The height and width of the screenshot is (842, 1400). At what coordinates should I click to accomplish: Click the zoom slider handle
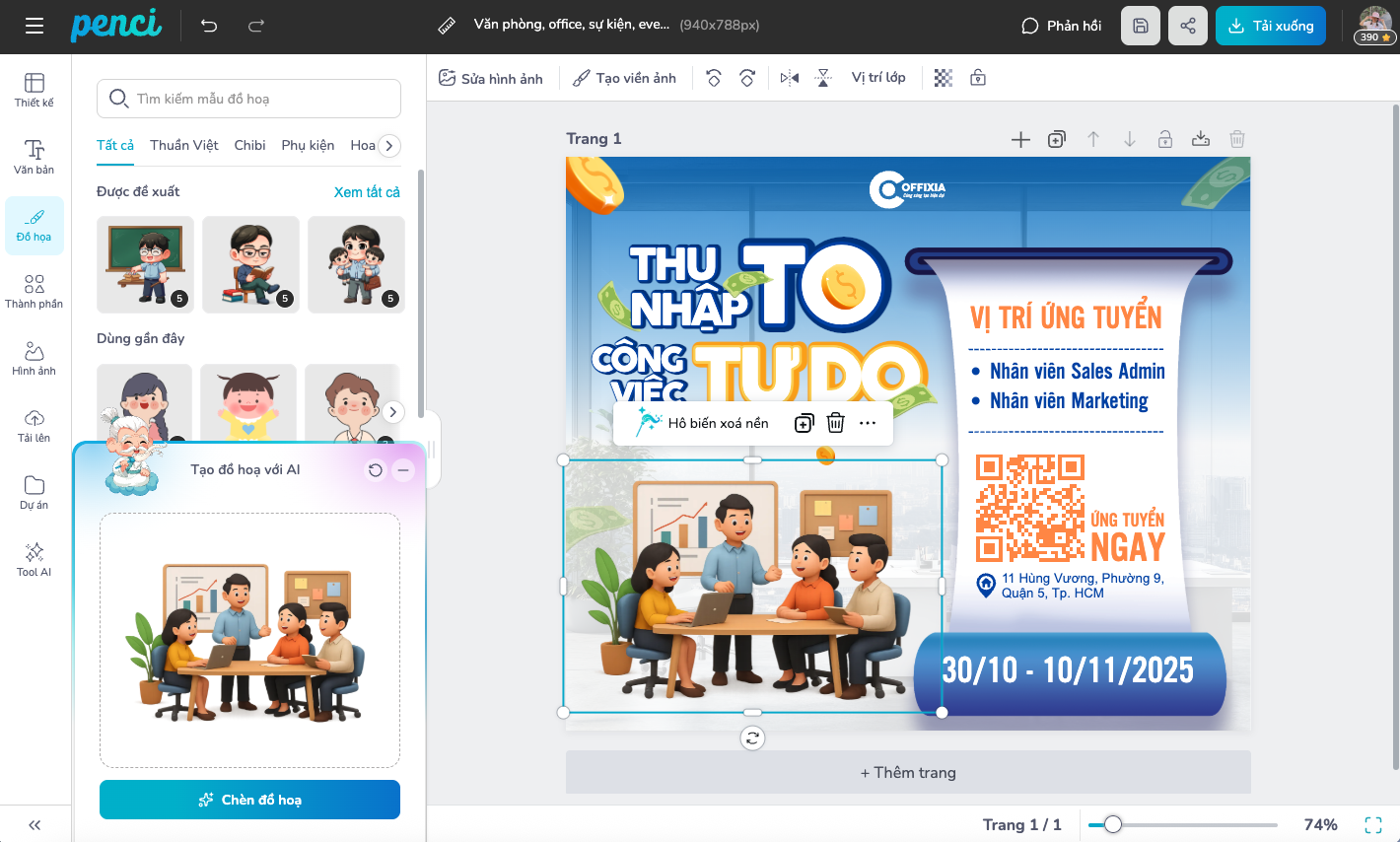1113,824
